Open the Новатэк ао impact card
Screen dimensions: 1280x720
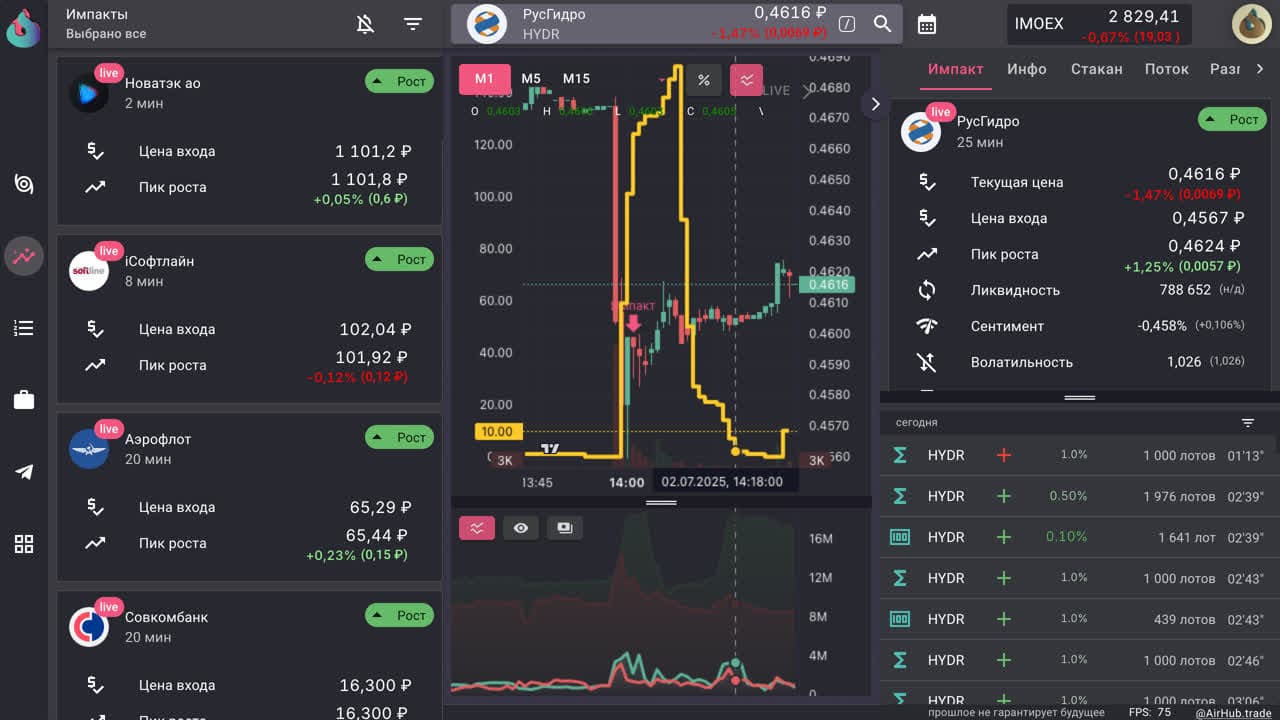(x=249, y=141)
